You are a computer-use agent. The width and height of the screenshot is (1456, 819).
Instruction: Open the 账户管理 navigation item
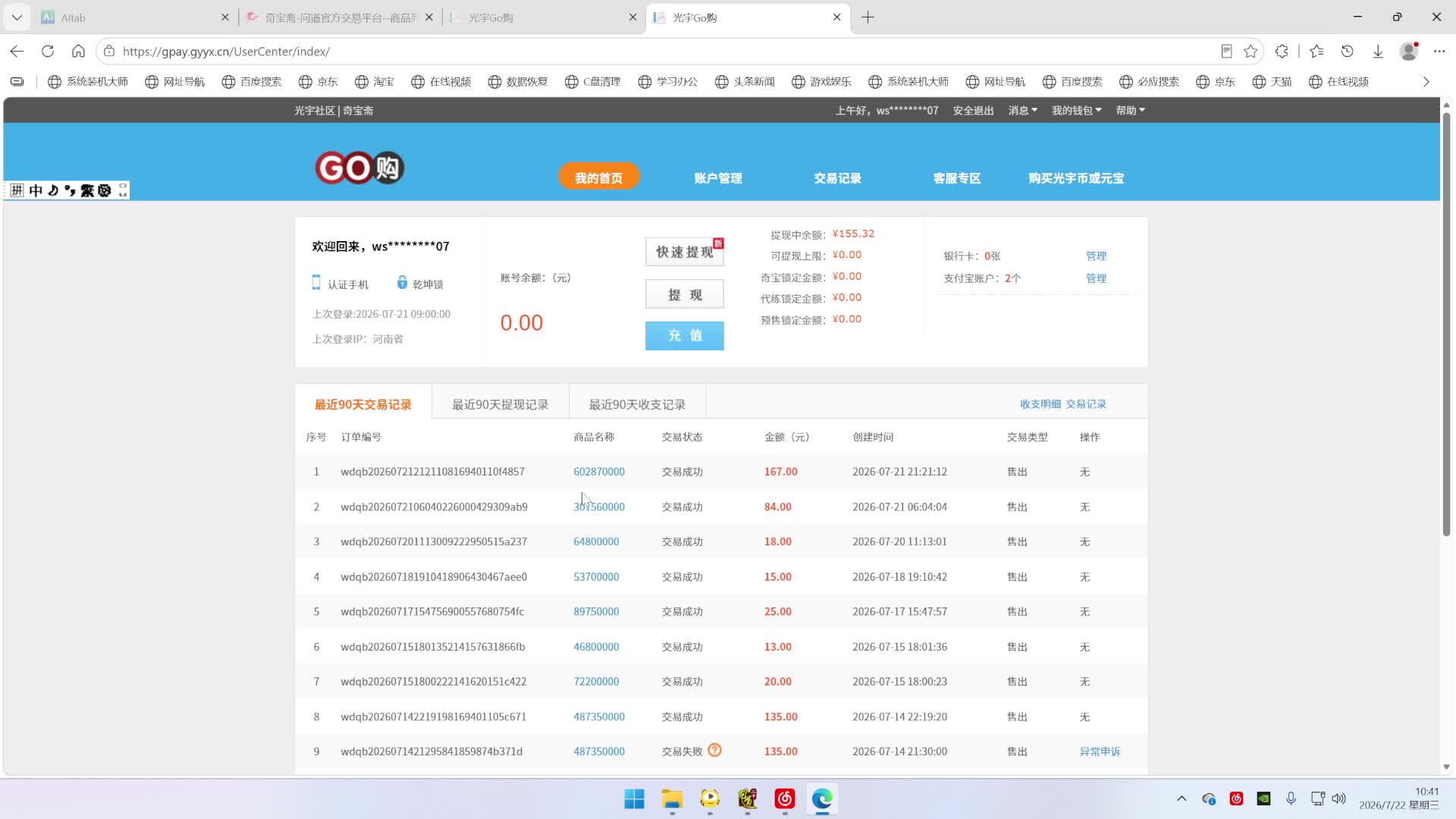(x=718, y=177)
